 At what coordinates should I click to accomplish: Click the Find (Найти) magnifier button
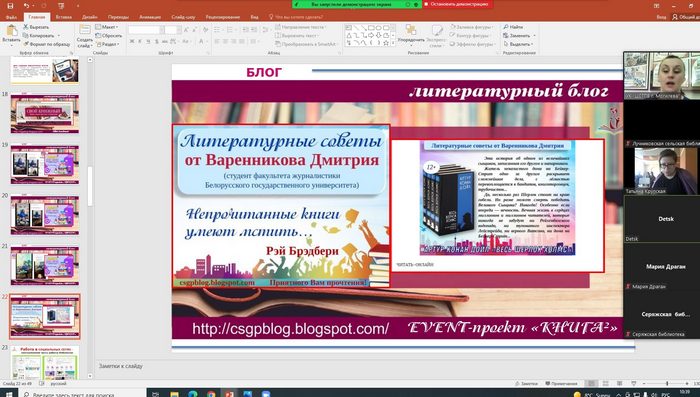click(513, 27)
